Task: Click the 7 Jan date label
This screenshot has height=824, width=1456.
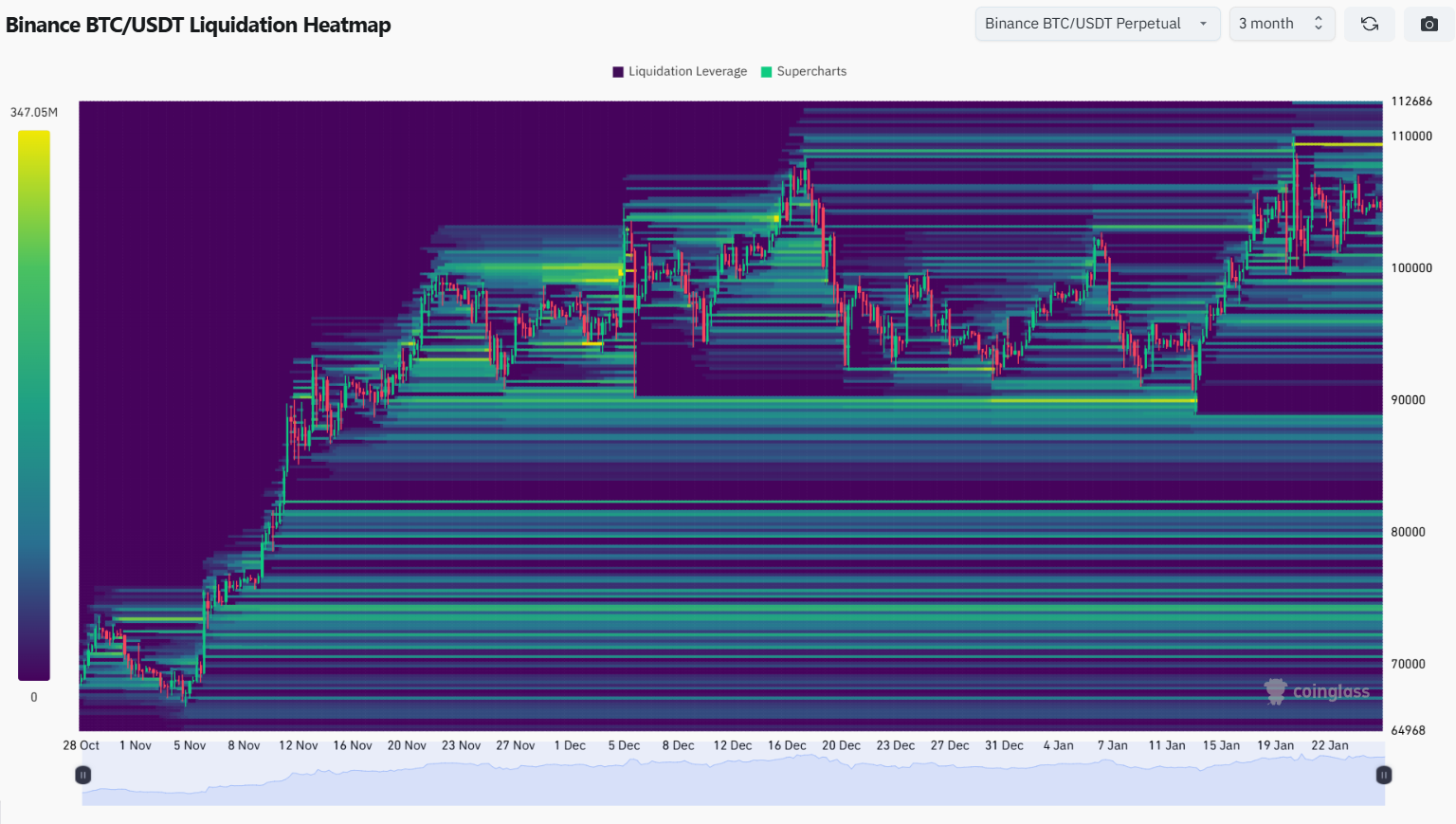Action: click(x=1113, y=745)
